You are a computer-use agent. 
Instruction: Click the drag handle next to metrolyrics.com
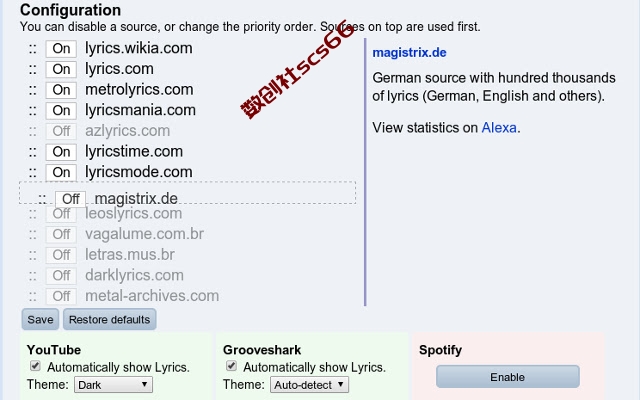[x=33, y=90]
